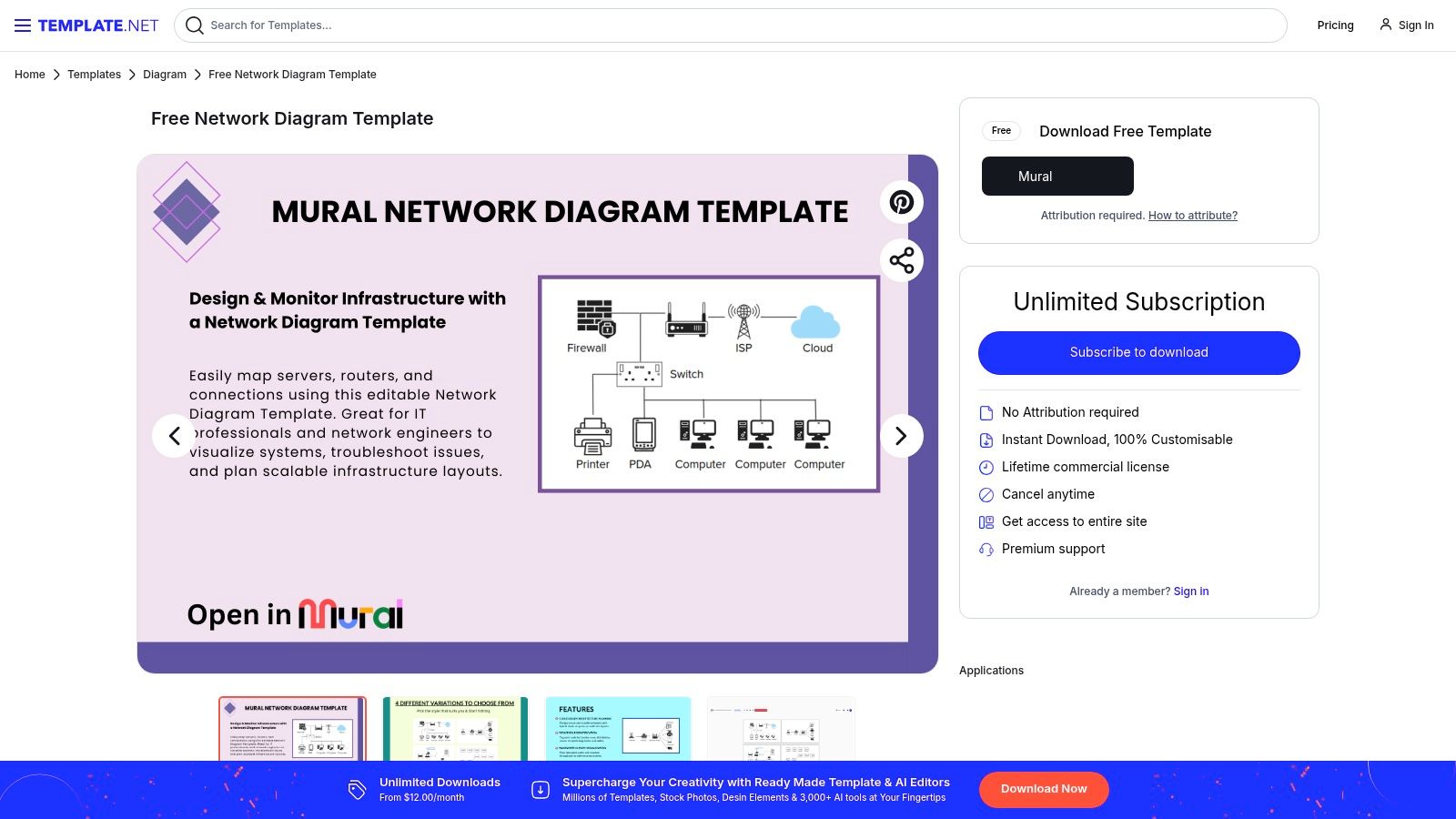Show previous slide with left arrow
The image size is (1456, 819).
(174, 436)
